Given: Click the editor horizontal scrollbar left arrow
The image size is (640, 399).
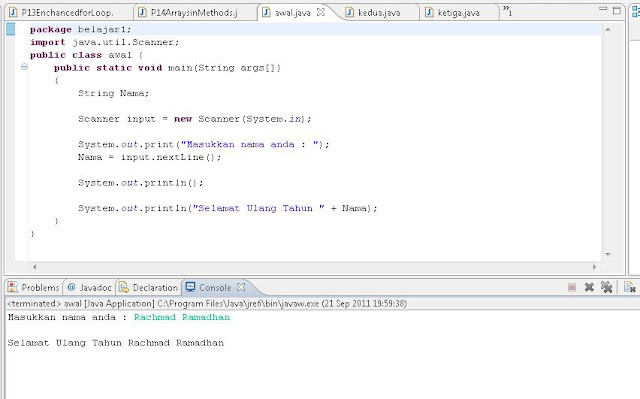Looking at the screenshot, I should [34, 267].
